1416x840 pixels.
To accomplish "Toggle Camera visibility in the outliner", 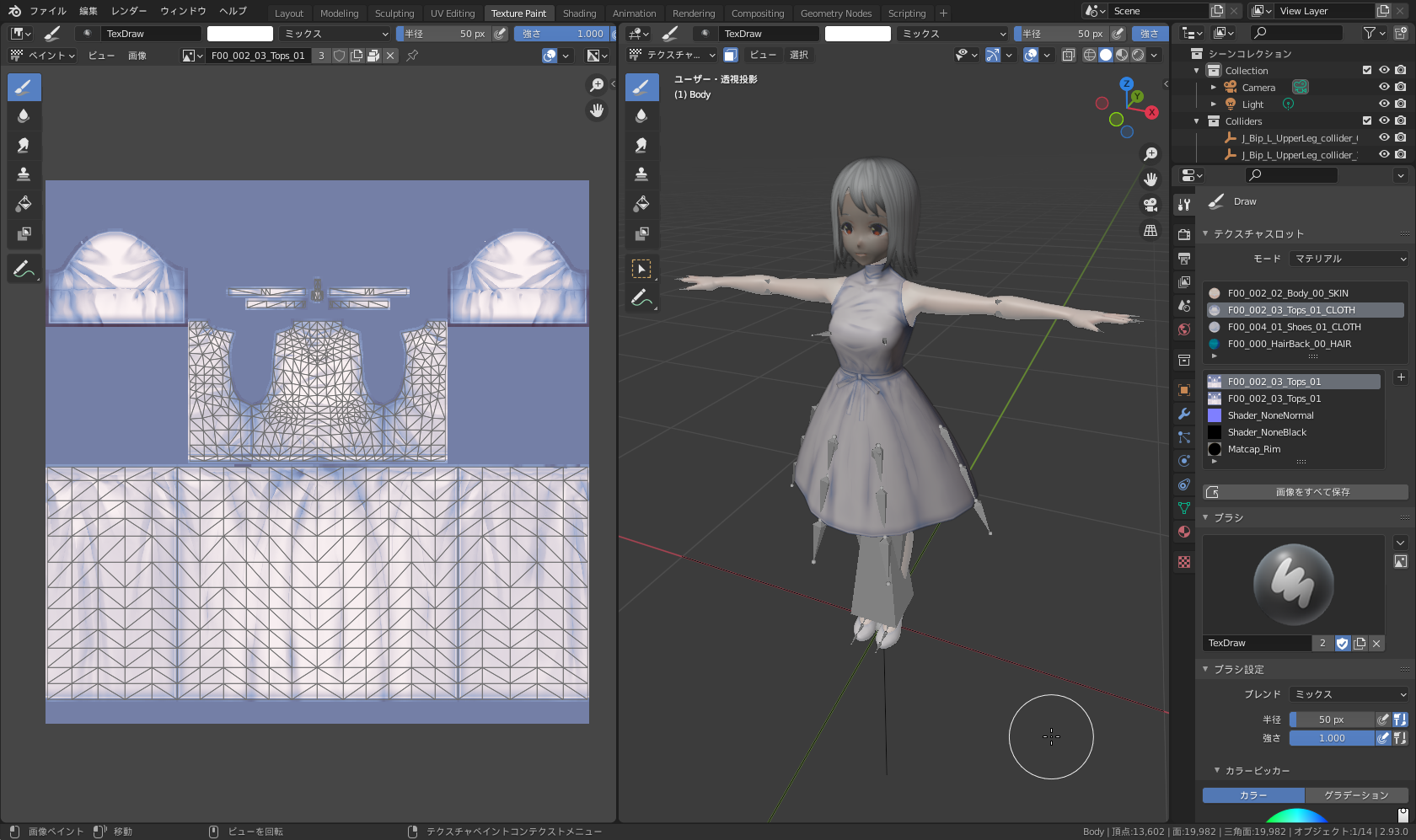I will click(1383, 87).
